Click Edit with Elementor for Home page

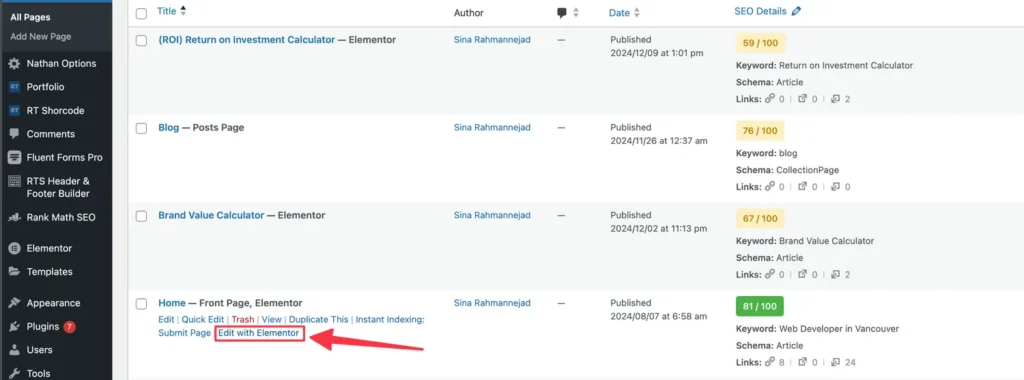point(259,333)
